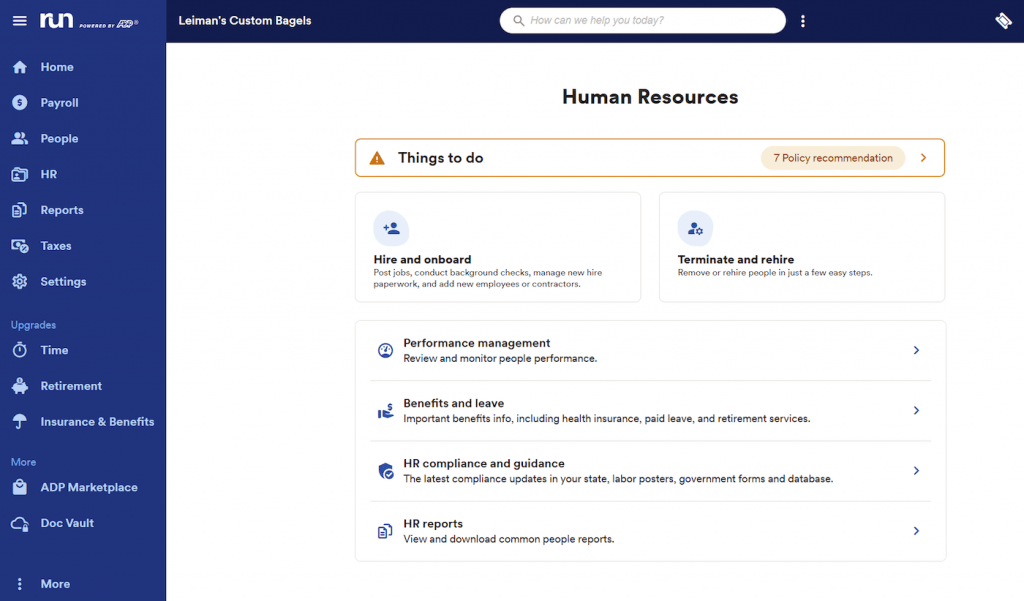Open the three-dot menu beside search

(x=803, y=20)
